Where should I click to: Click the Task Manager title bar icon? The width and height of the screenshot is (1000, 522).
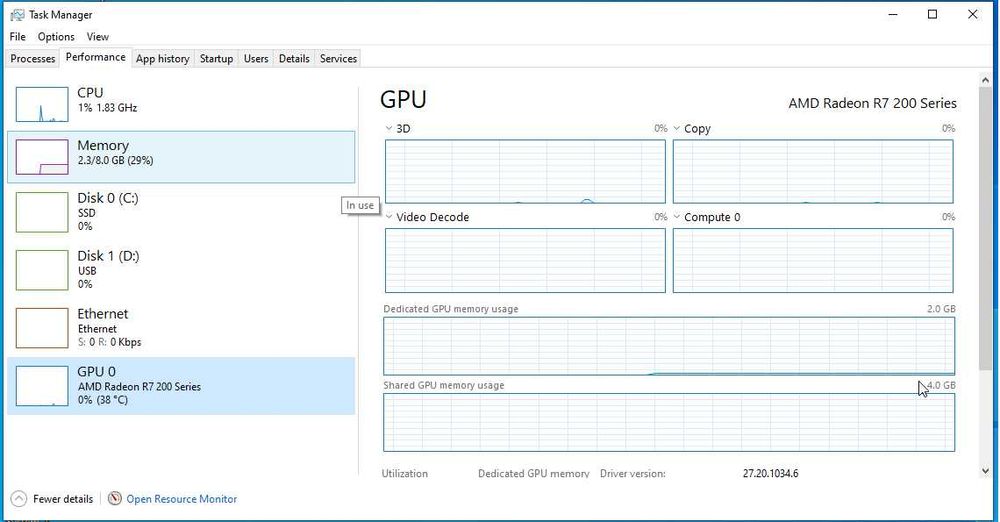(16, 15)
